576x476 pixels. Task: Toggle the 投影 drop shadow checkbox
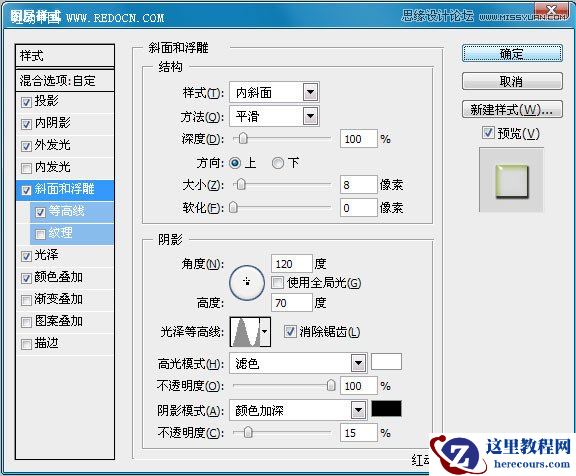point(26,102)
